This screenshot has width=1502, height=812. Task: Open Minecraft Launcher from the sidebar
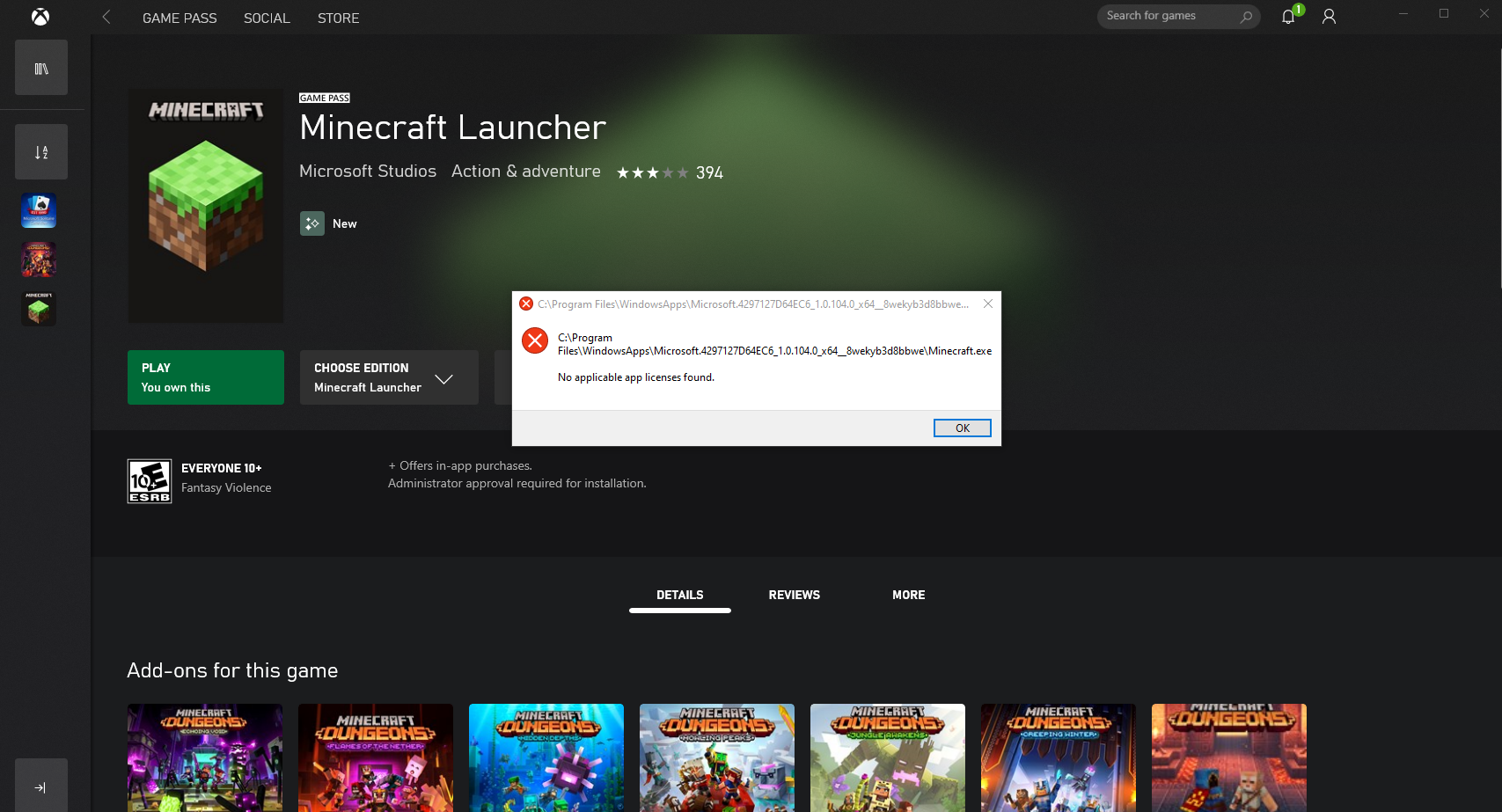(x=39, y=310)
